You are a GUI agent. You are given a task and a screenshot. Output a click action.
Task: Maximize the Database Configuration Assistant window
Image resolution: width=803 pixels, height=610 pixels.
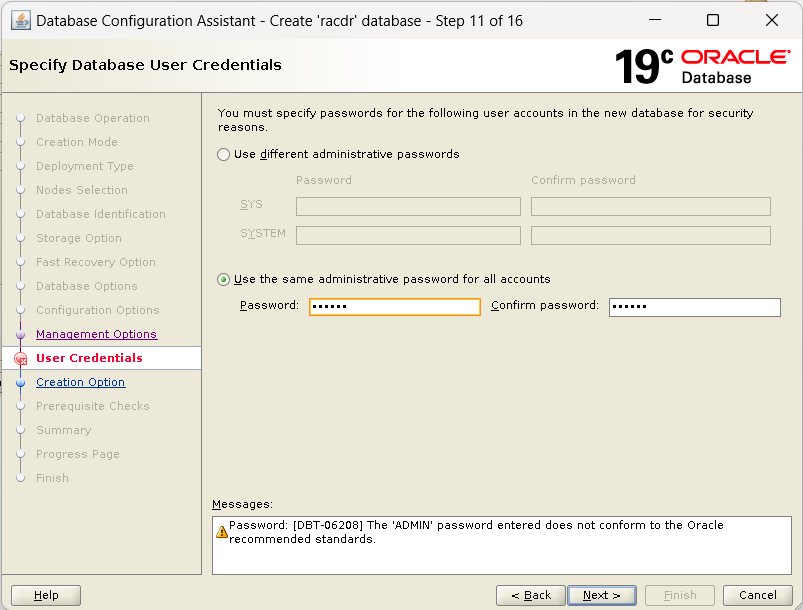[713, 20]
